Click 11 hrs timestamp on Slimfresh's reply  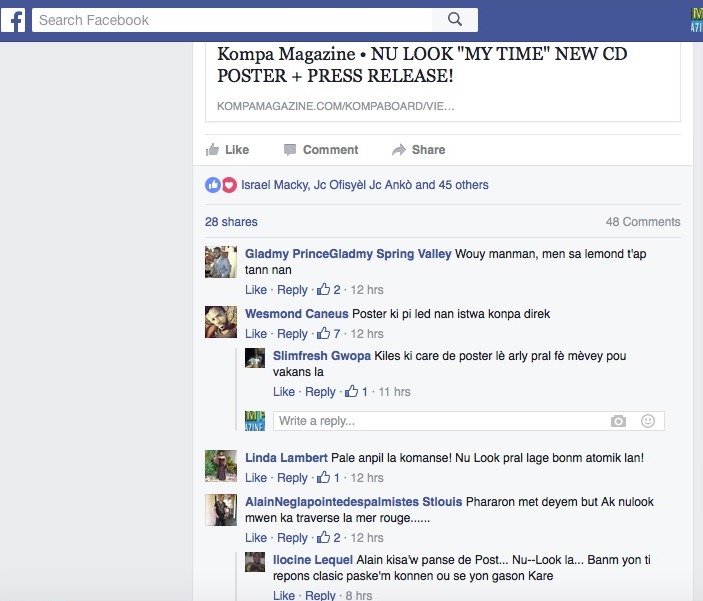tap(394, 392)
